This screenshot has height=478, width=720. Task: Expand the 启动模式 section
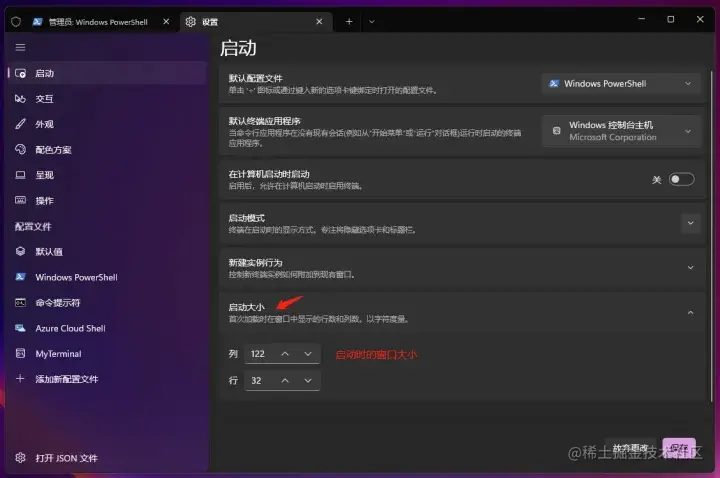(x=690, y=223)
